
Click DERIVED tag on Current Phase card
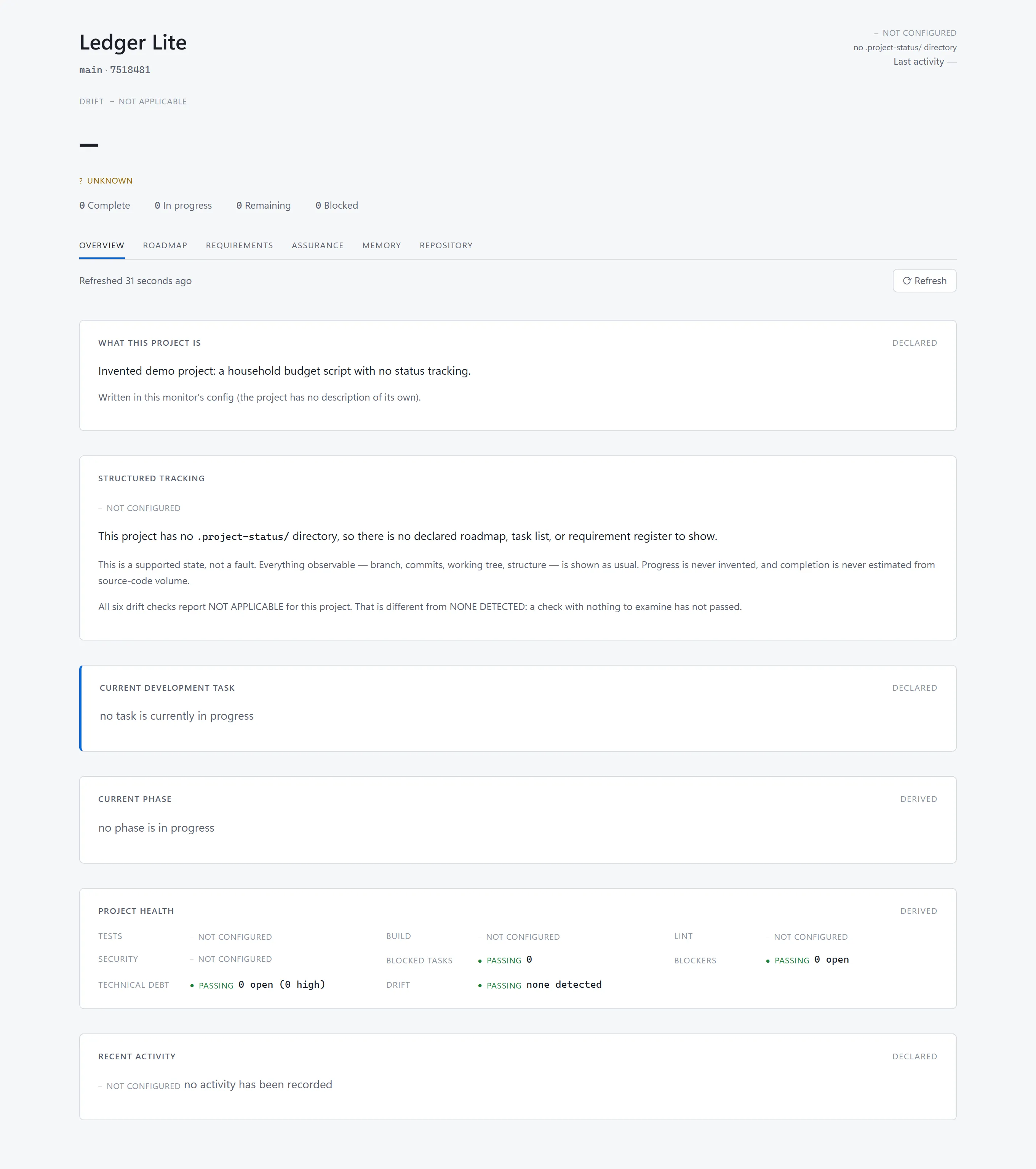(919, 799)
